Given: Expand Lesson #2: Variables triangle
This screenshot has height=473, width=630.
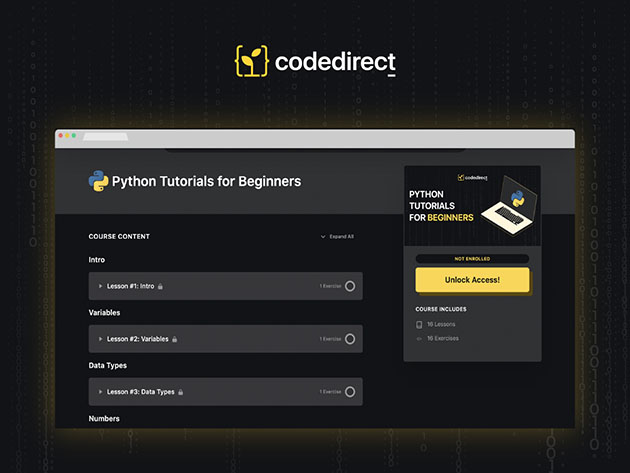Looking at the screenshot, I should tap(100, 339).
